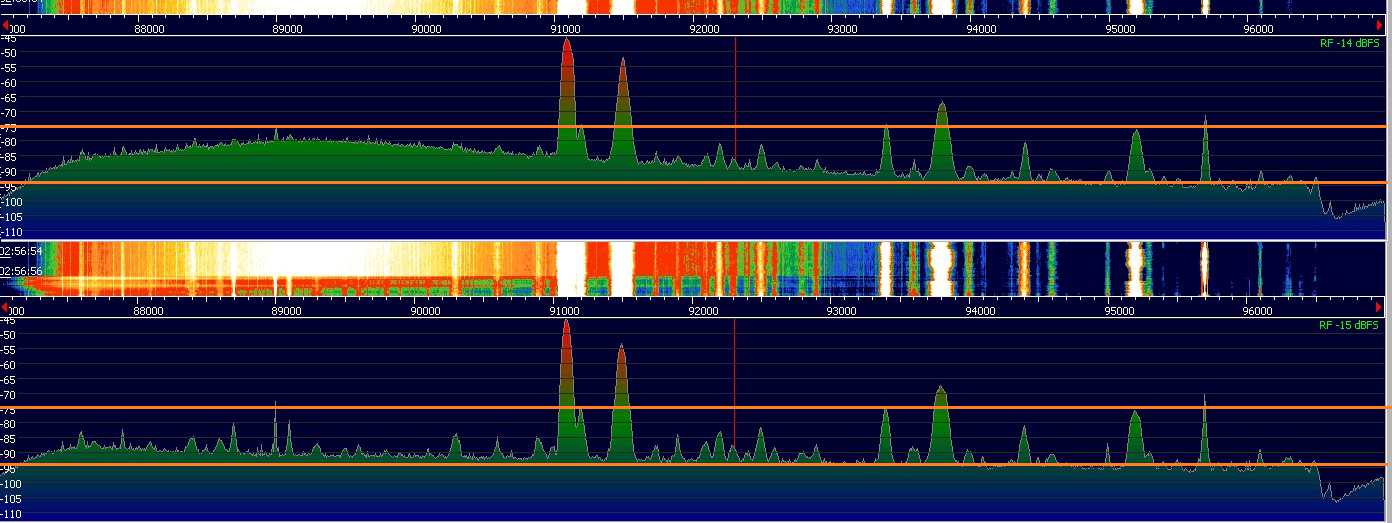
Task: Click 92000 on the upper frequency scale
Action: (703, 29)
